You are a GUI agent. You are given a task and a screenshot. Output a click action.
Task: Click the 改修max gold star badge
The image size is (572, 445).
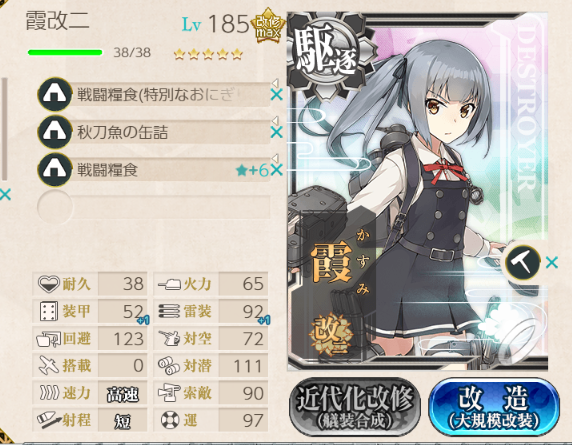click(x=267, y=26)
